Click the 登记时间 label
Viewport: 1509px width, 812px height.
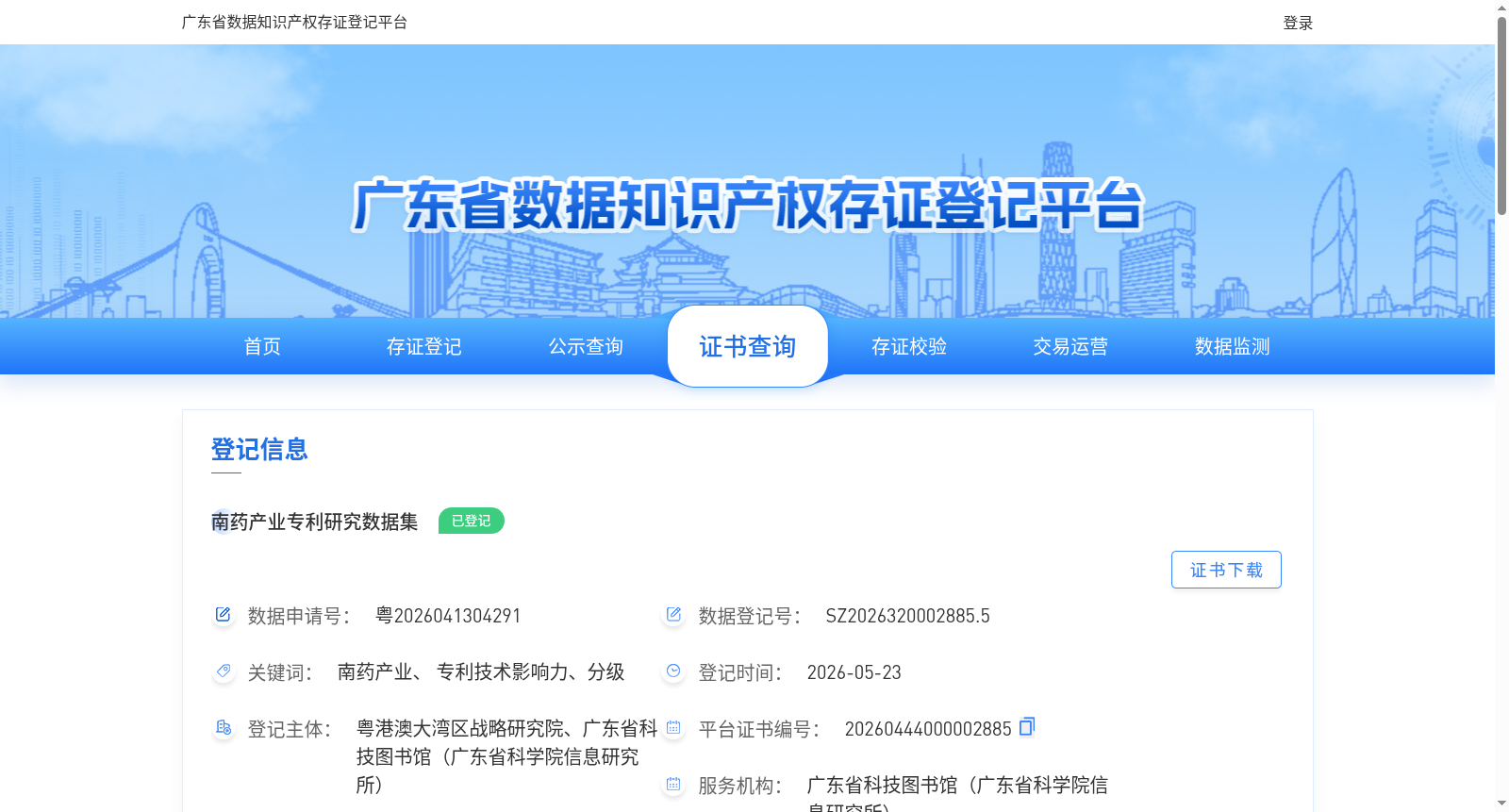[740, 672]
